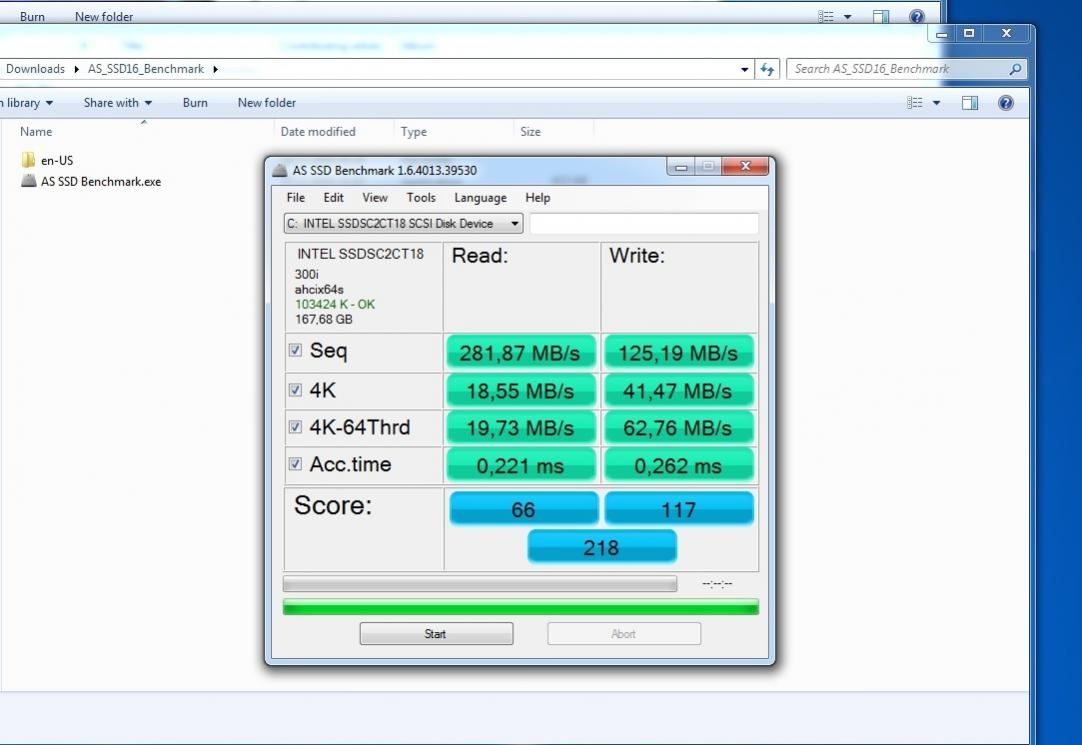1082x745 pixels.
Task: Open the Tools menu in AS SSD Benchmark
Action: [421, 197]
